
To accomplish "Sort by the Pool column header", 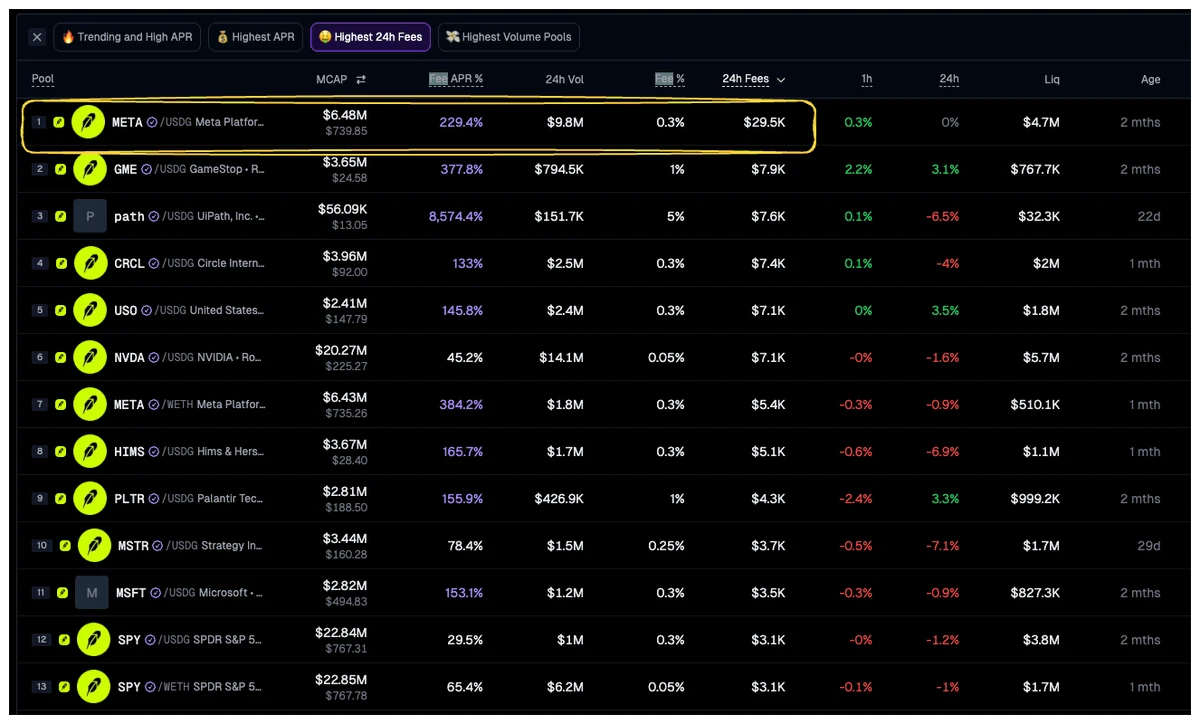I will click(x=43, y=79).
